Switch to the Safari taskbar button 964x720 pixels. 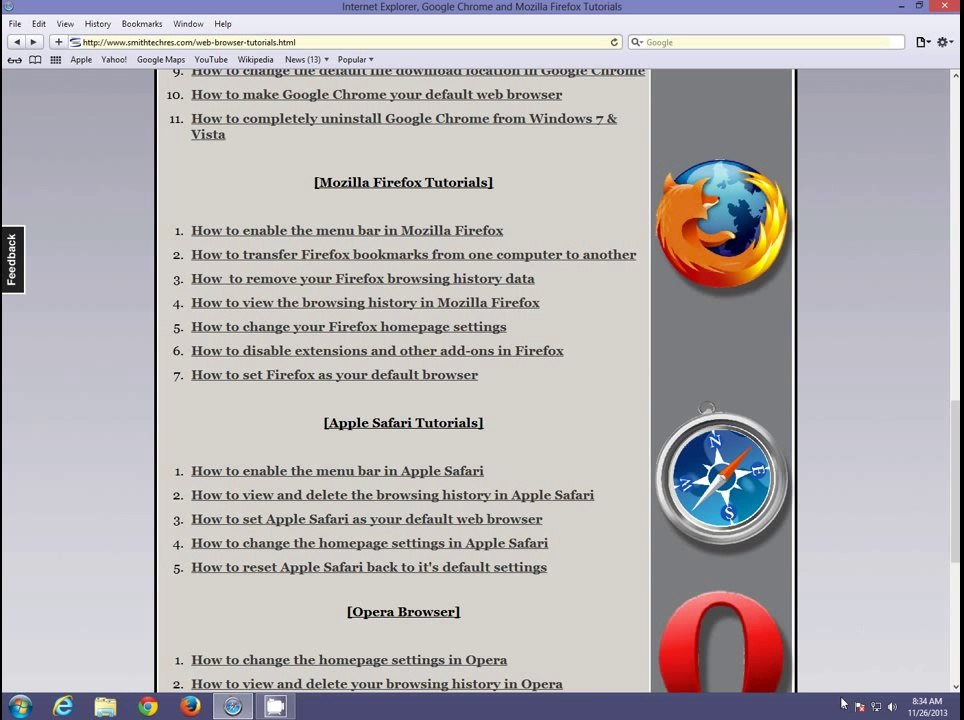click(x=232, y=706)
